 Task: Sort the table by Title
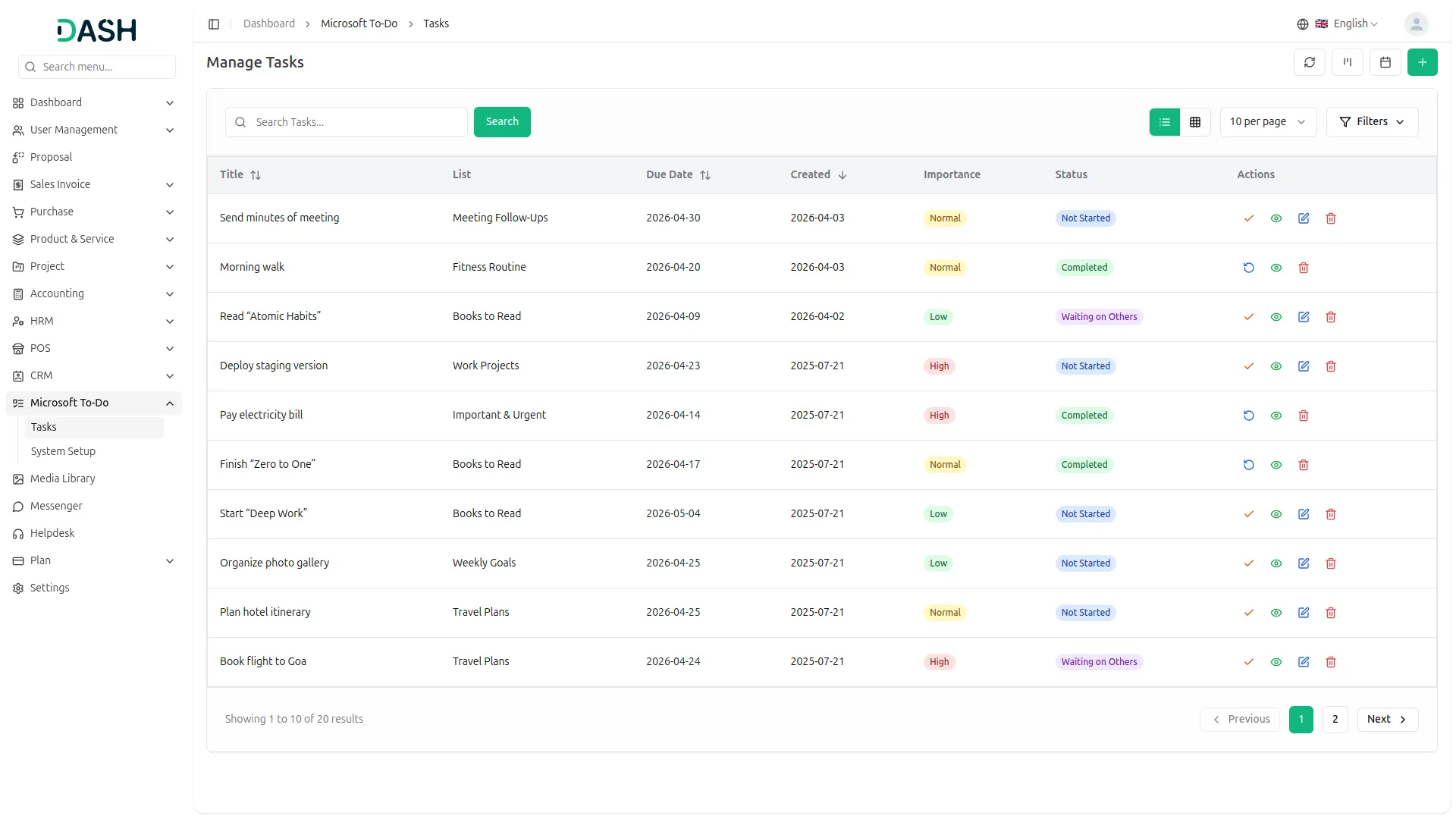pos(240,175)
